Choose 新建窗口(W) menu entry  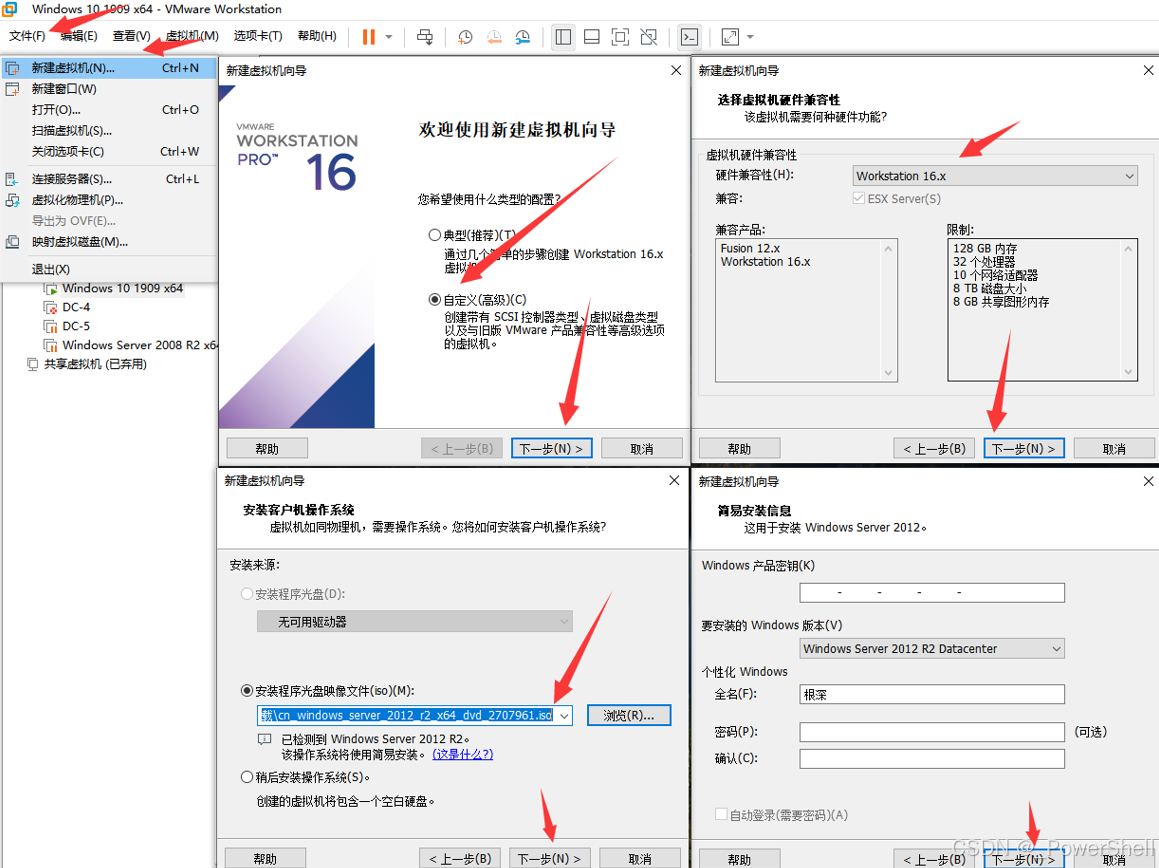click(x=109, y=89)
